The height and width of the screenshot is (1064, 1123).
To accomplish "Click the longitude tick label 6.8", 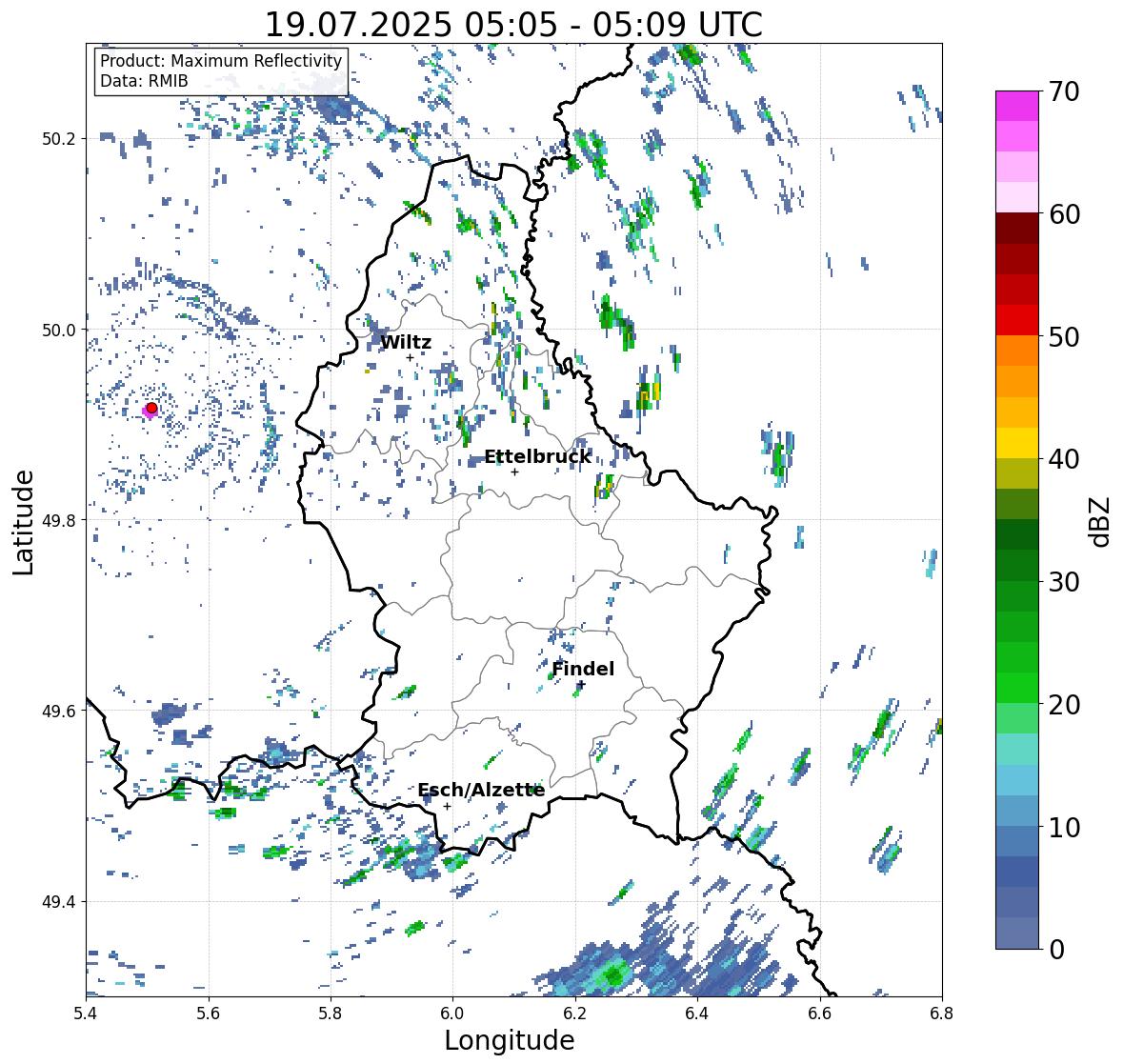I will [x=942, y=1013].
